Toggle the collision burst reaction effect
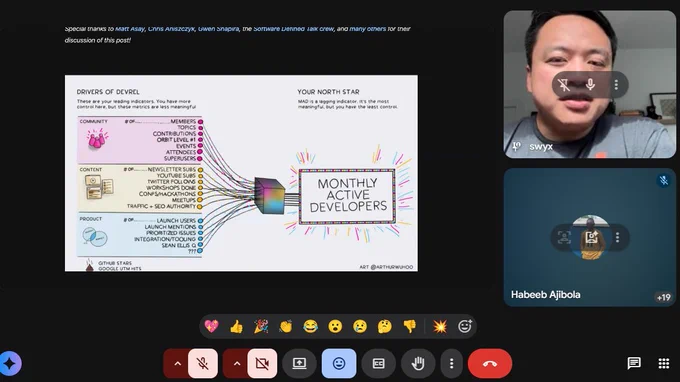 click(440, 326)
